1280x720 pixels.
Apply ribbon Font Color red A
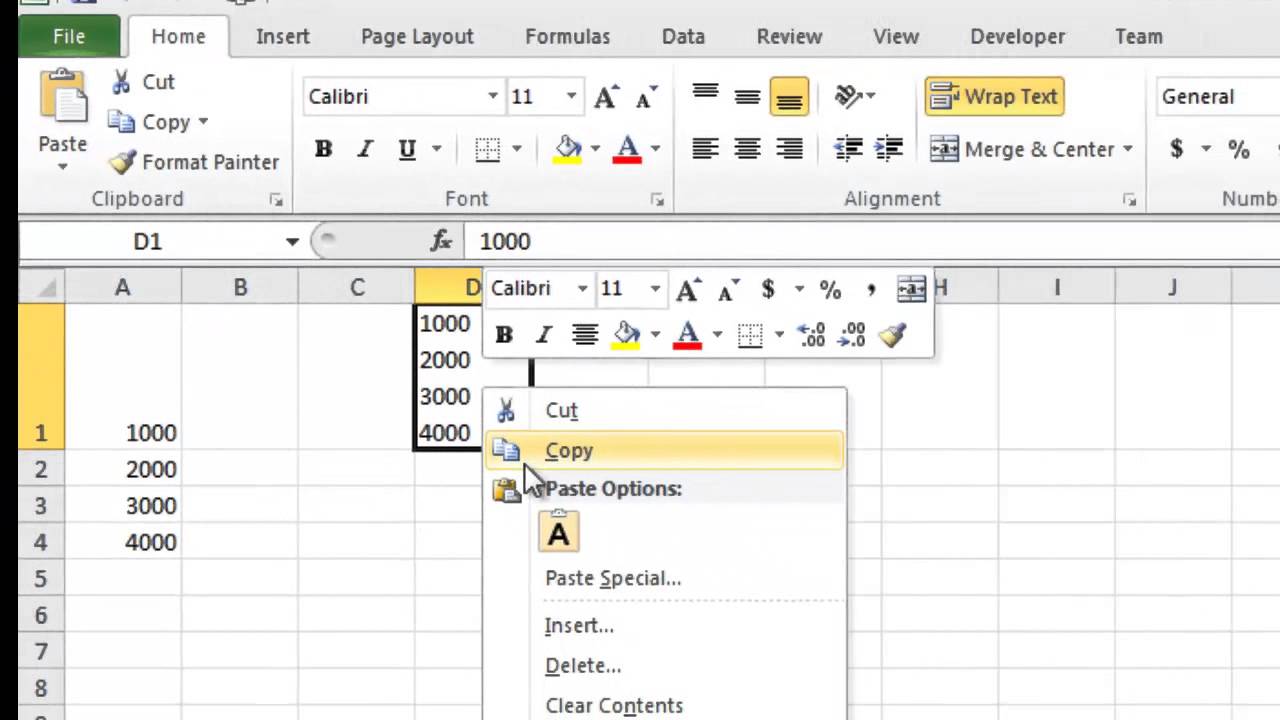click(x=628, y=150)
